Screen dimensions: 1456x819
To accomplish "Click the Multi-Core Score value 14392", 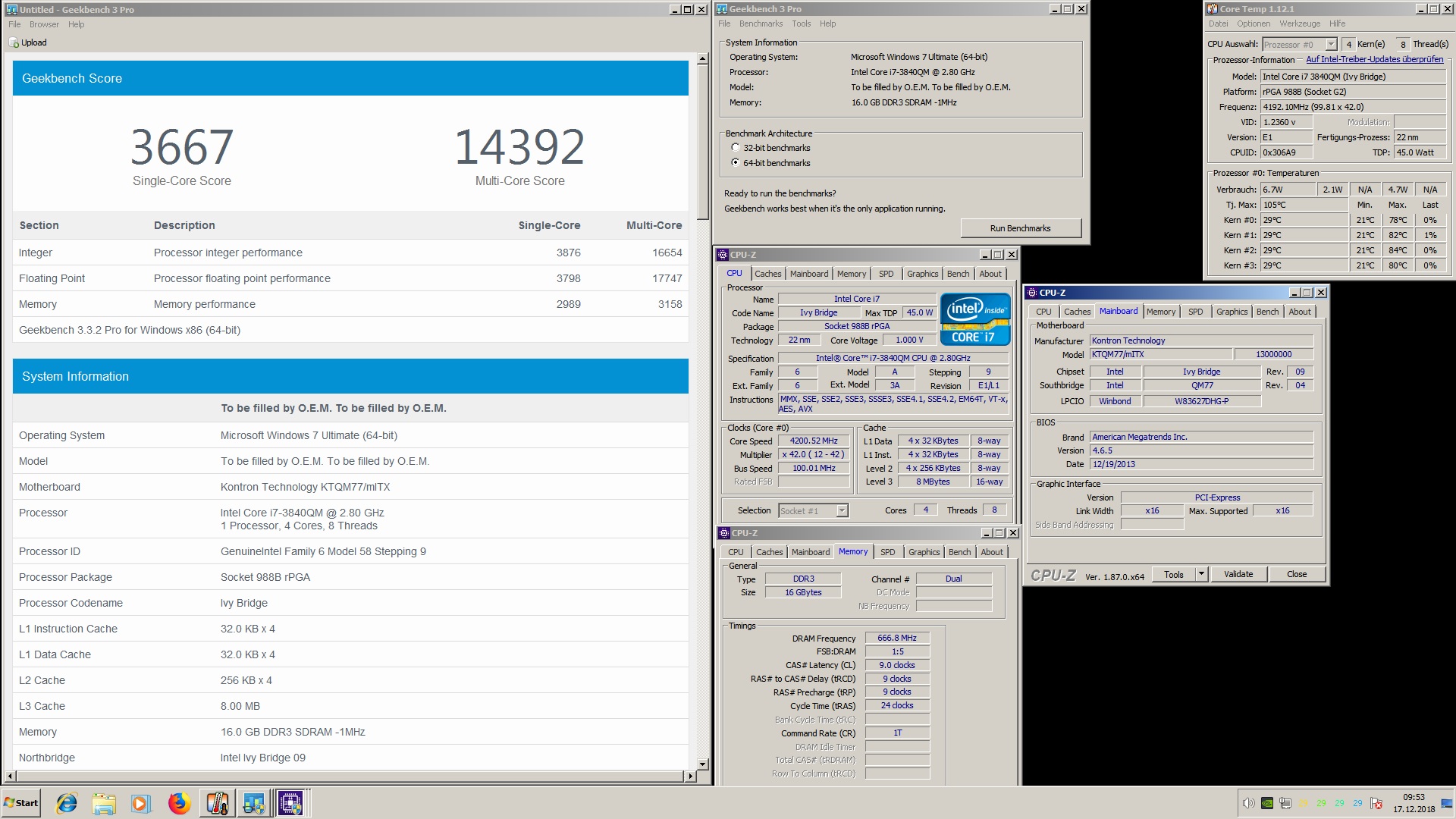I will 519,147.
